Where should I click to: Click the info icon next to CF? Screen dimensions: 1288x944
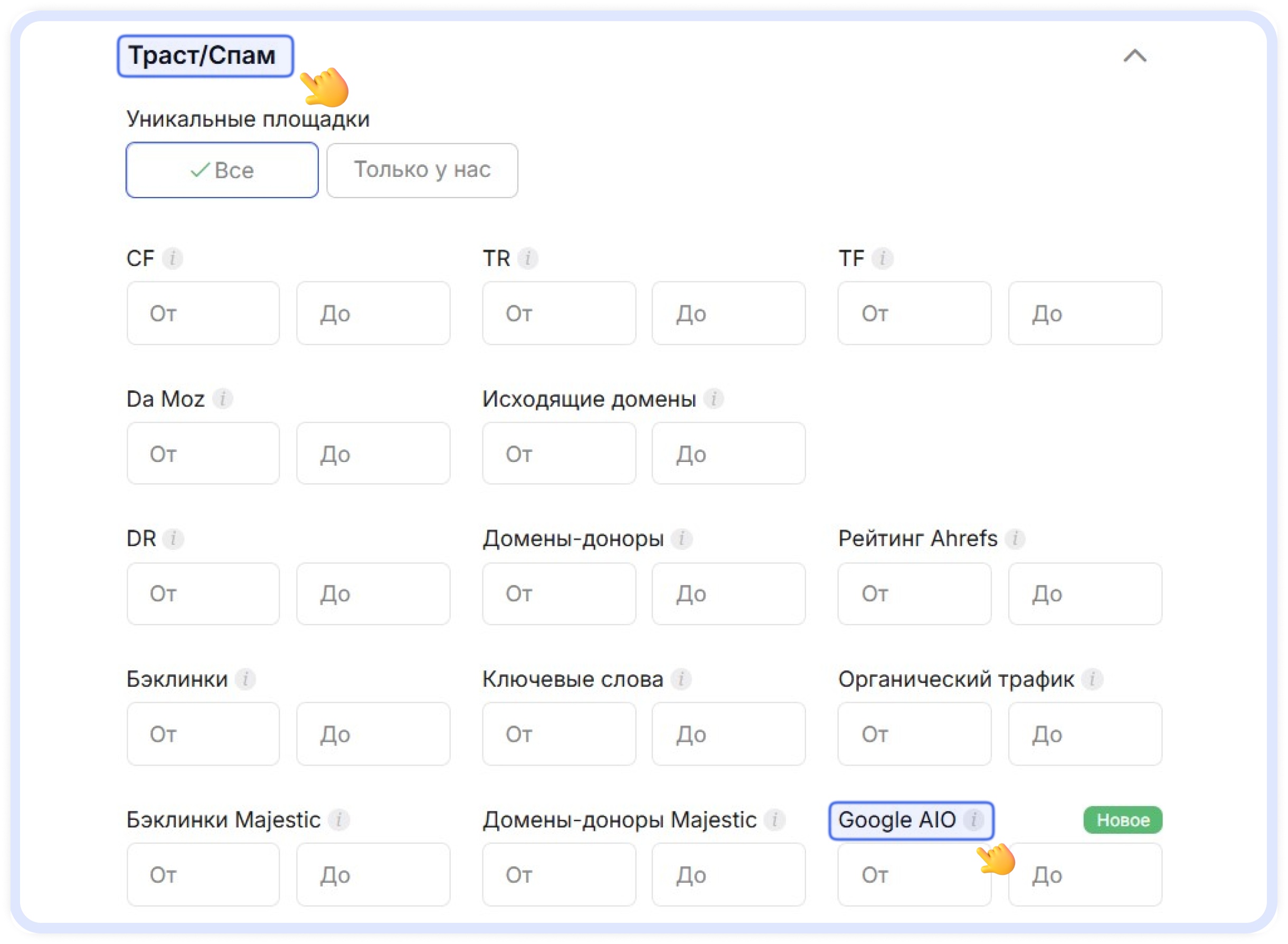[x=172, y=258]
